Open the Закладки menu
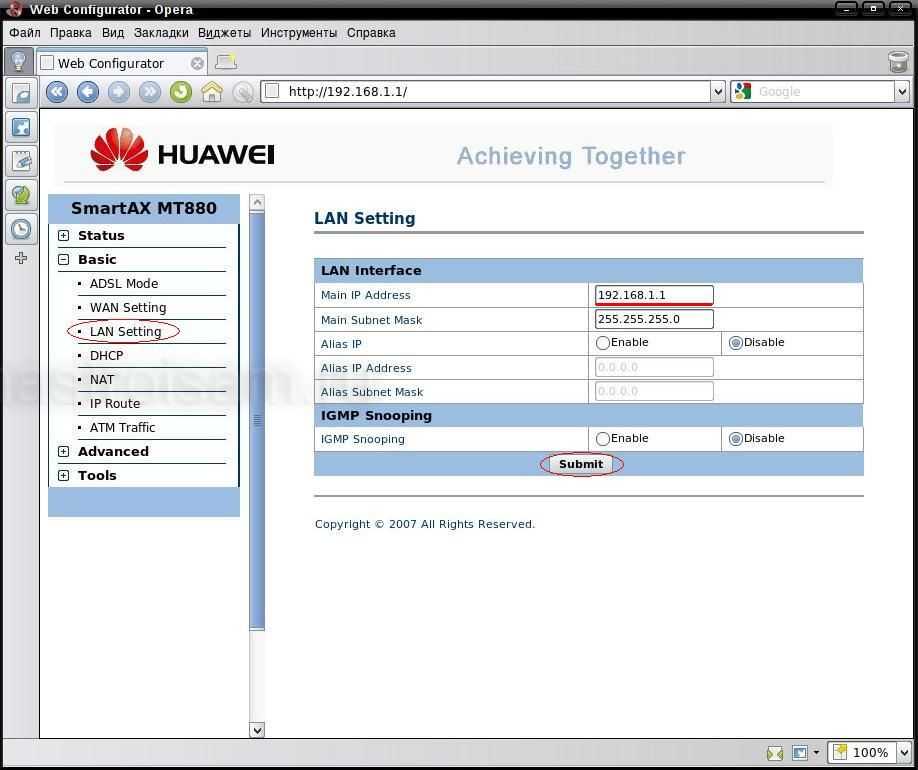Image resolution: width=918 pixels, height=770 pixels. coord(161,33)
